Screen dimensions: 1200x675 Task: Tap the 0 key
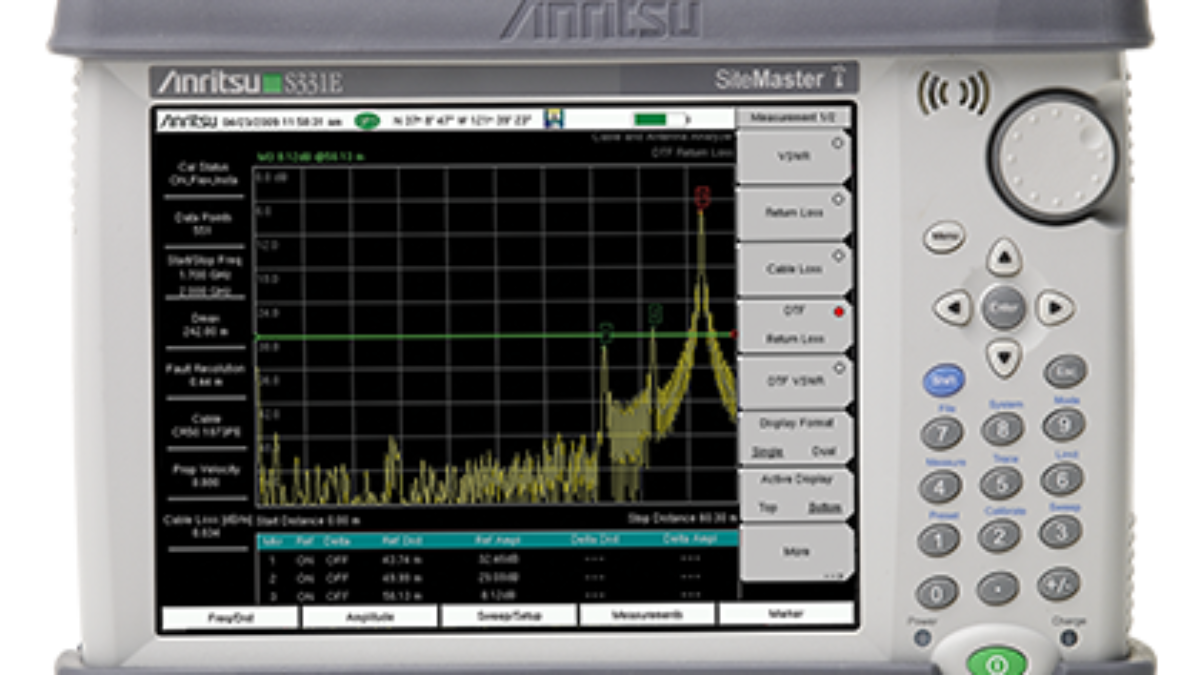pos(937,592)
